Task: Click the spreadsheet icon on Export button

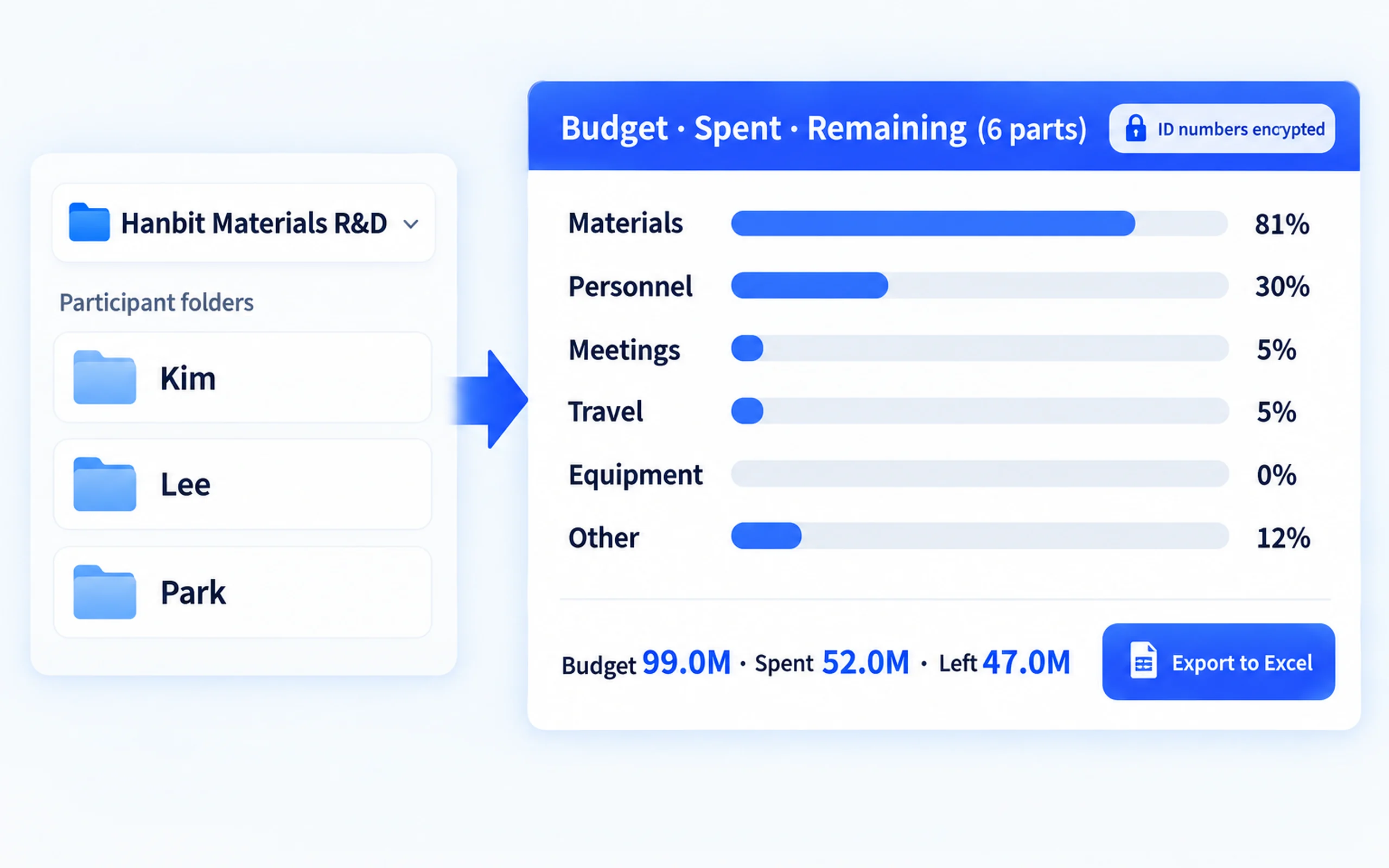Action: [x=1143, y=661]
